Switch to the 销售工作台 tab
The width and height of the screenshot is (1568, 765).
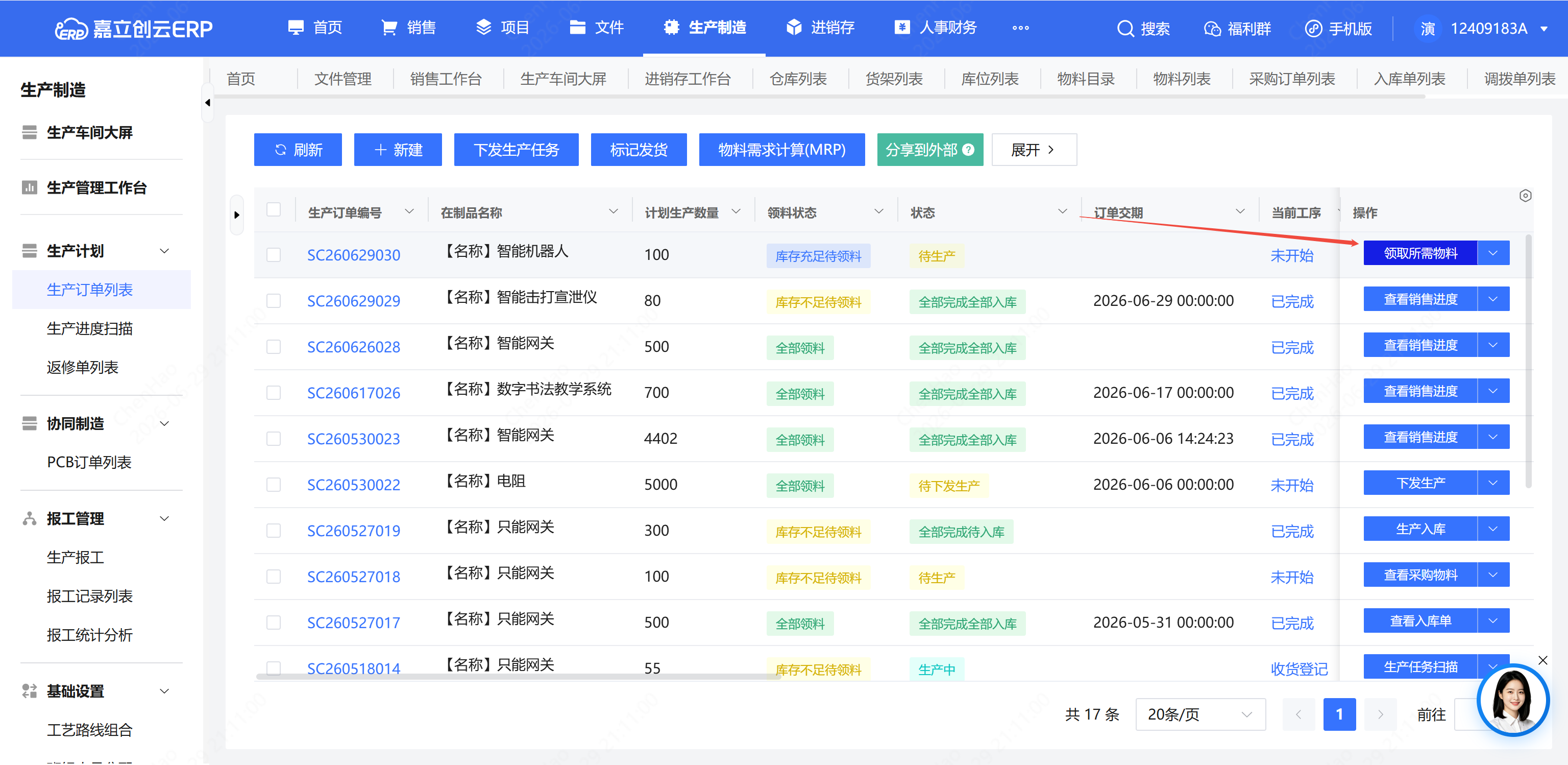pos(446,79)
